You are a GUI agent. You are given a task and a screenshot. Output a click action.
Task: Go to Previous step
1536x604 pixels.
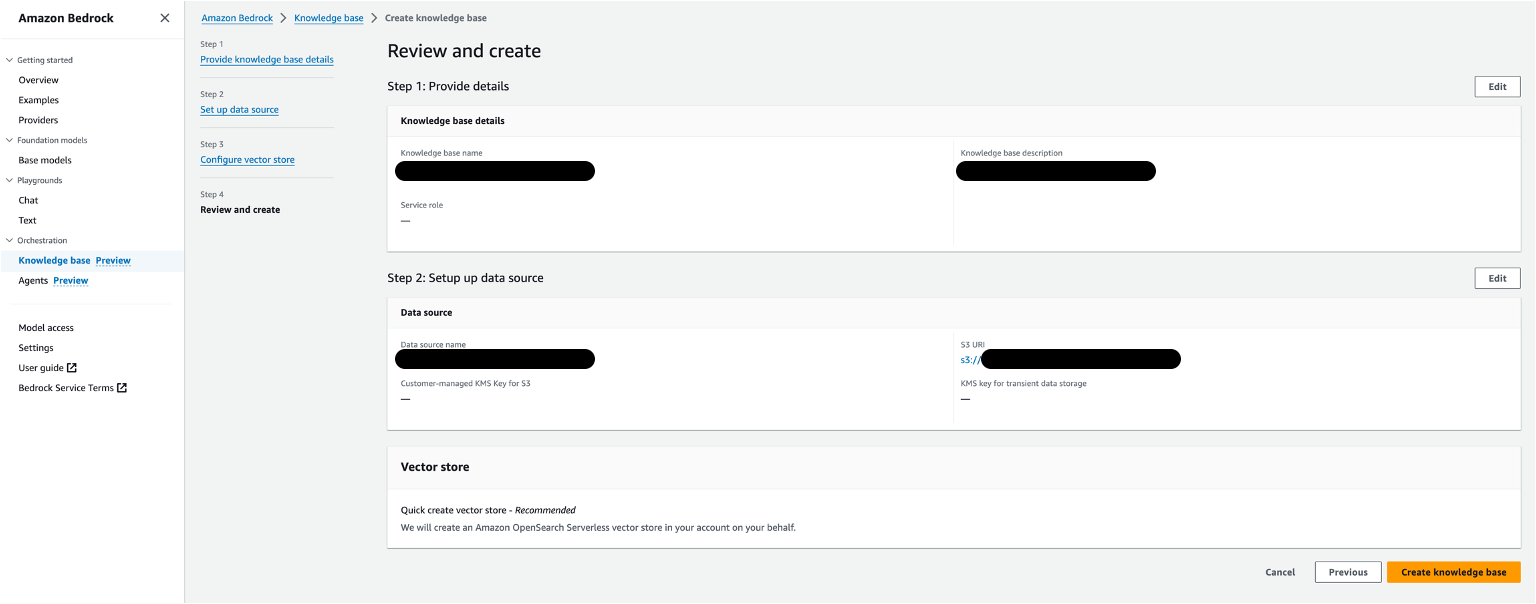point(1348,572)
